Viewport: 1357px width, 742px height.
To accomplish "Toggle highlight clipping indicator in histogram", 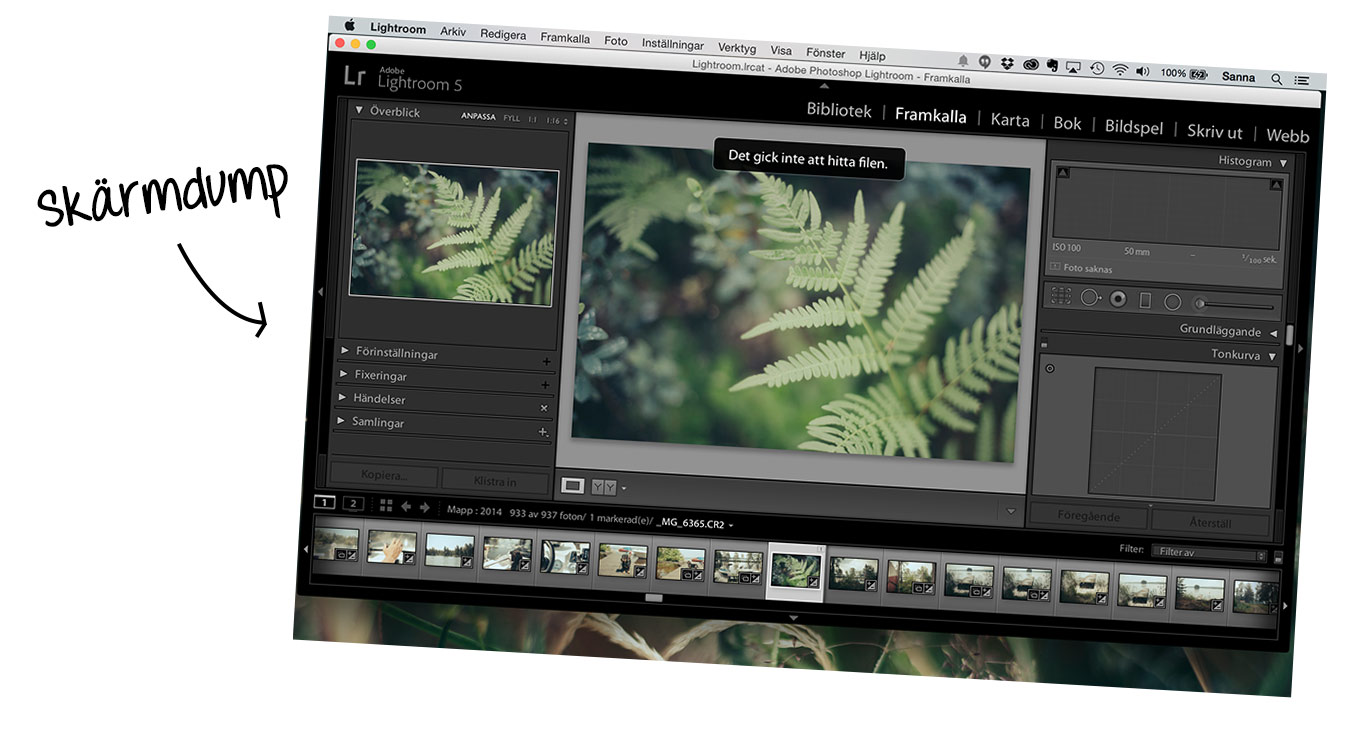I will [x=1276, y=185].
